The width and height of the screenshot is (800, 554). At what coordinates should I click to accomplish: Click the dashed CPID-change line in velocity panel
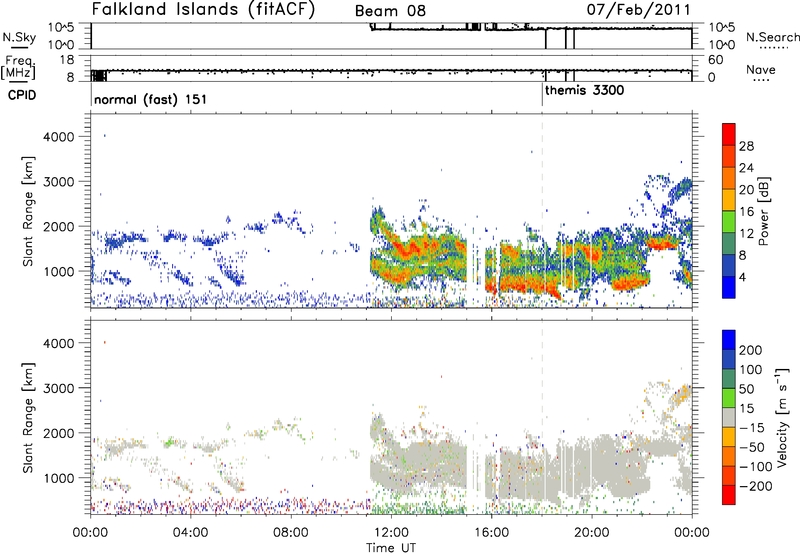point(542,416)
